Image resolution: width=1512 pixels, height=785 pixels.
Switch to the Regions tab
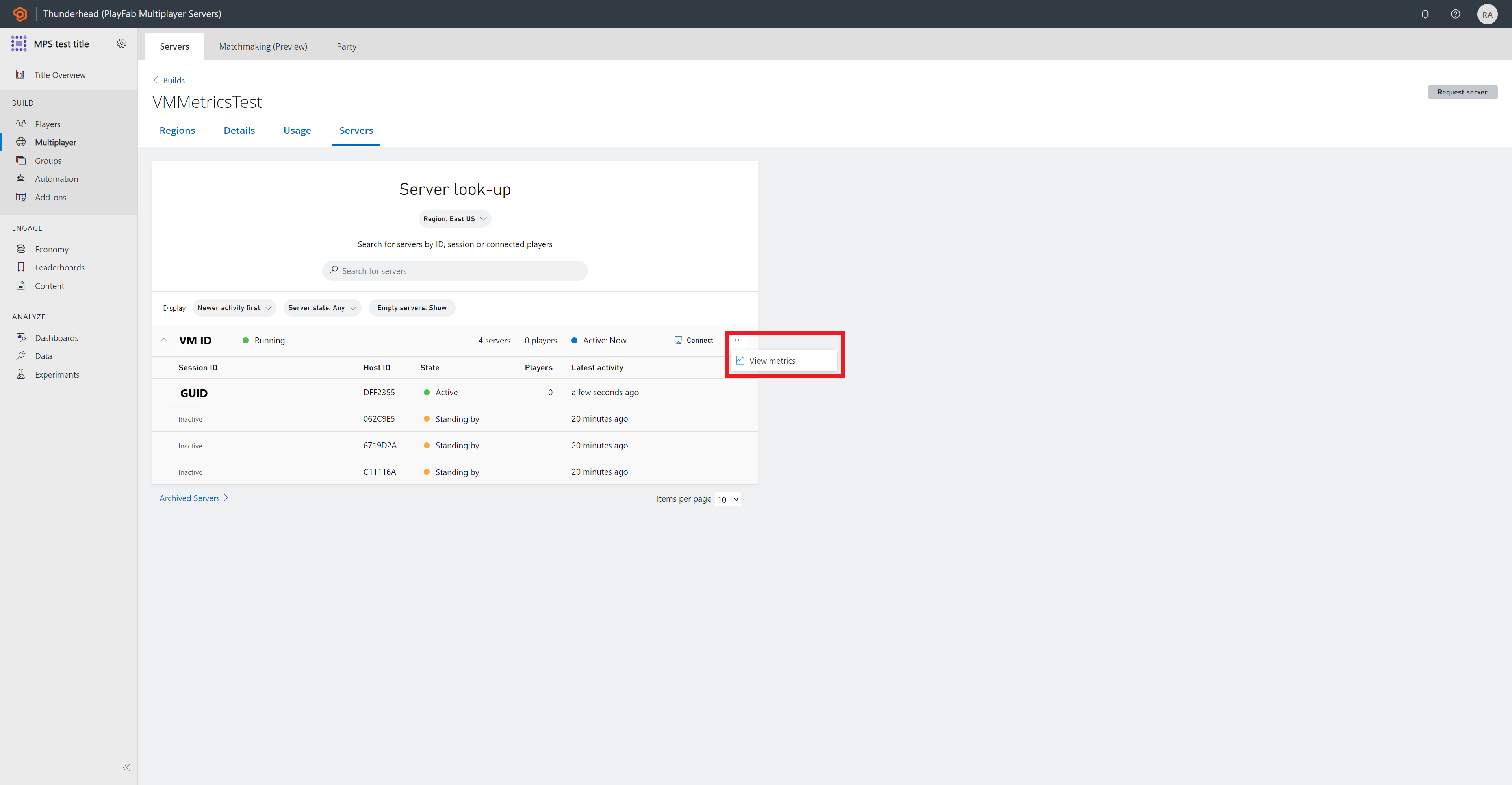coord(177,130)
